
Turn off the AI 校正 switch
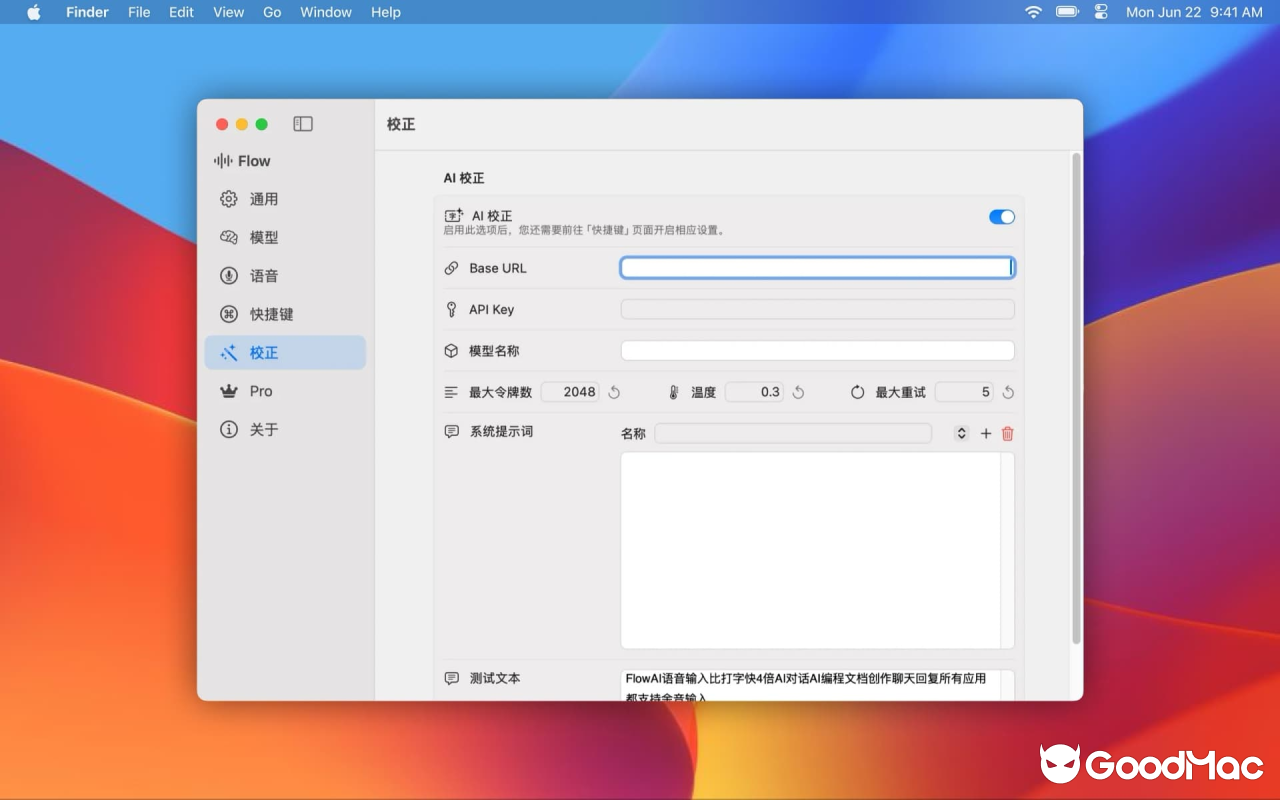1002,217
